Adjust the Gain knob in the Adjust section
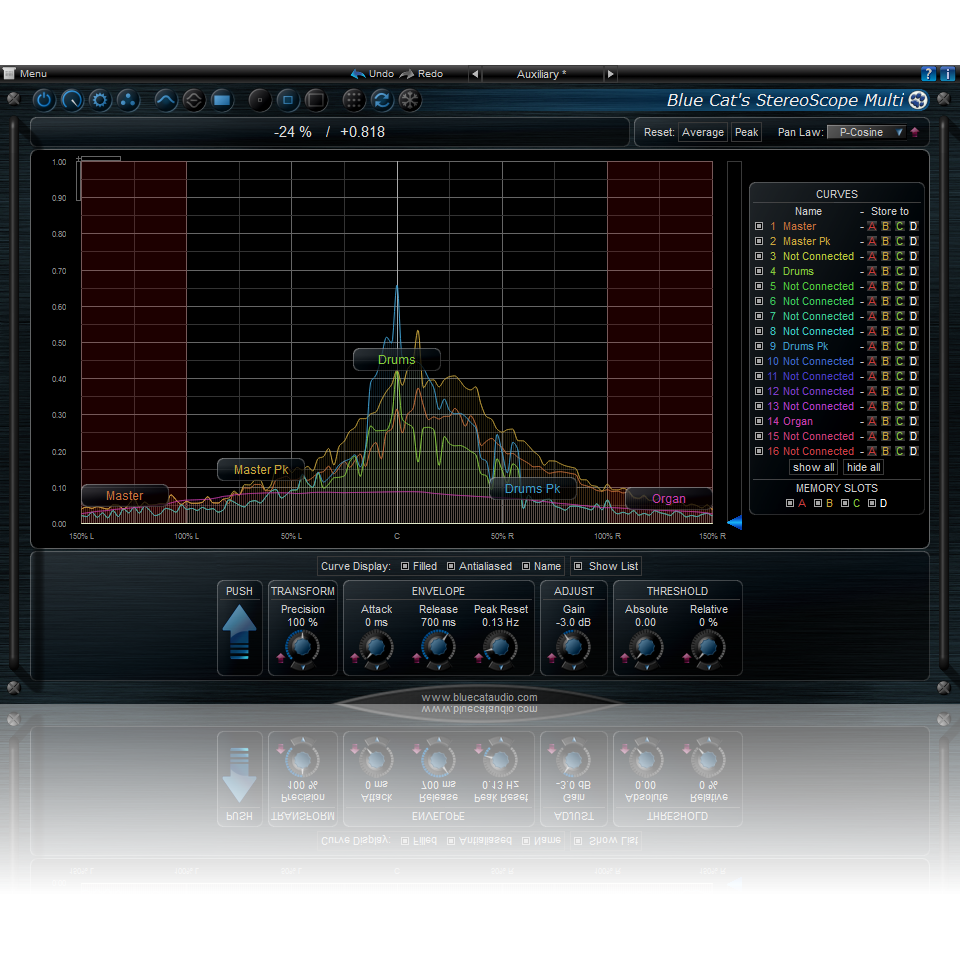The height and width of the screenshot is (960, 960). coord(573,648)
